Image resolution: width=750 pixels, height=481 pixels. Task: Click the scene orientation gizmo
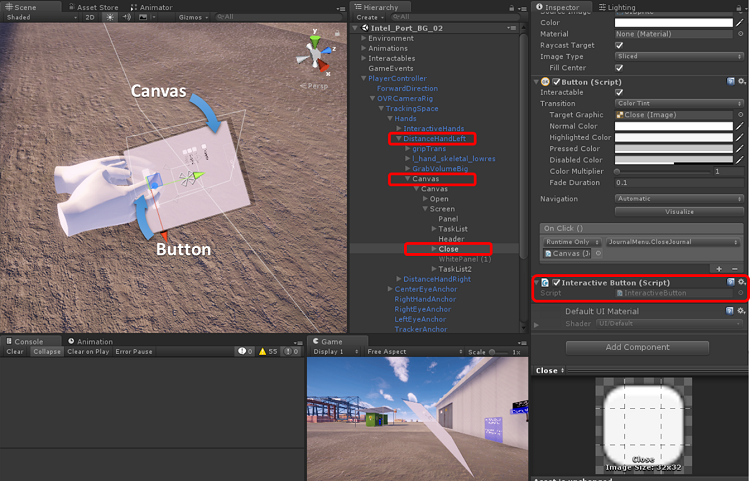(x=314, y=54)
